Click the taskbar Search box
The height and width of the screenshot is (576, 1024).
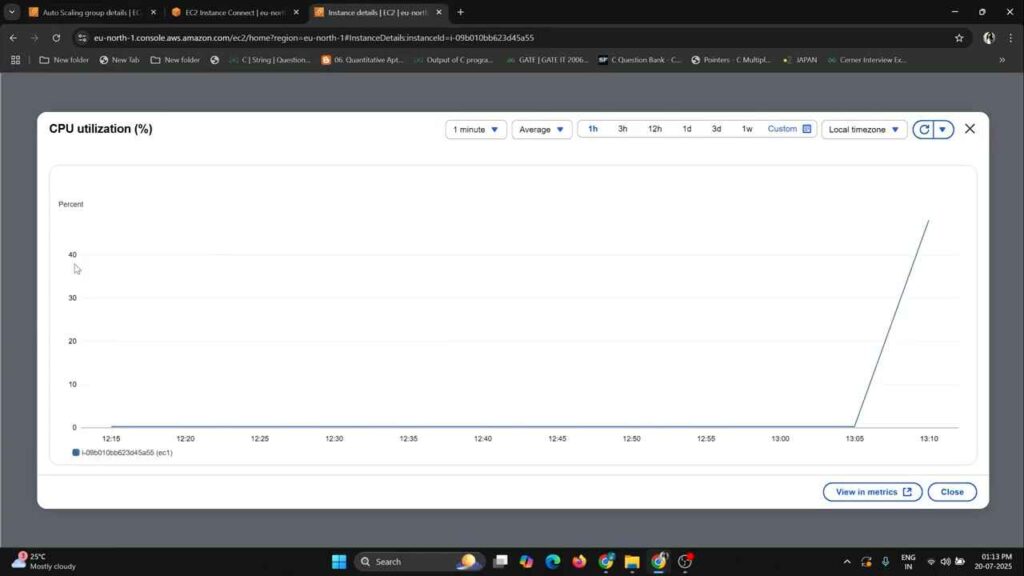coord(418,562)
